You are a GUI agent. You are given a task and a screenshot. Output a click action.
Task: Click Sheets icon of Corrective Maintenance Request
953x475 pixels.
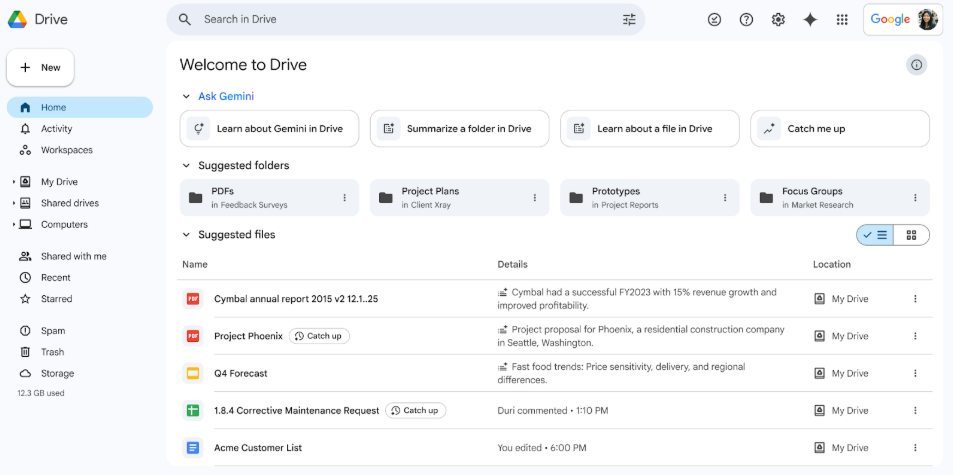tap(193, 411)
